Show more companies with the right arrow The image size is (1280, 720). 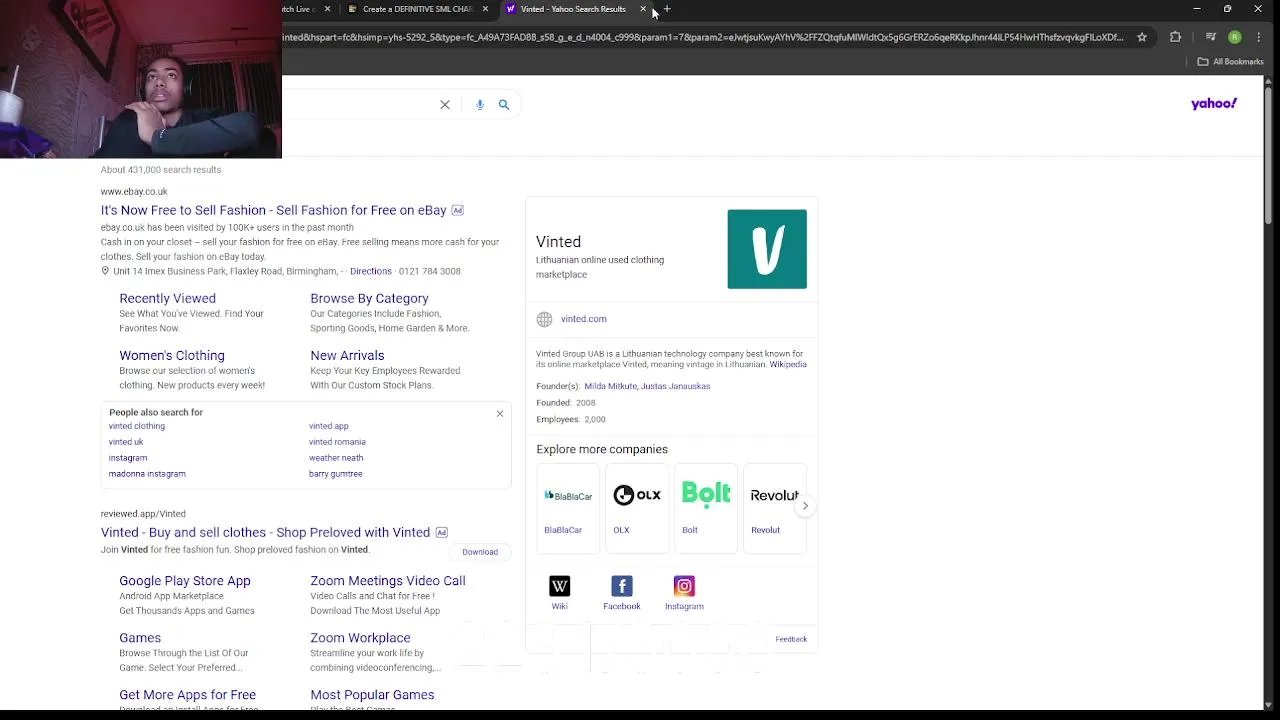tap(805, 506)
